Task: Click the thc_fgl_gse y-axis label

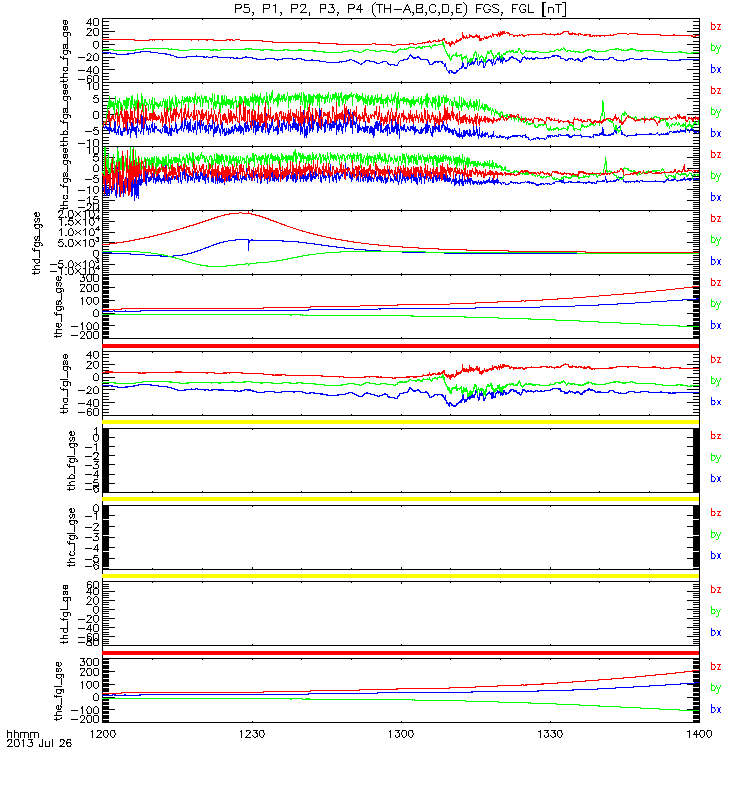Action: point(71,537)
